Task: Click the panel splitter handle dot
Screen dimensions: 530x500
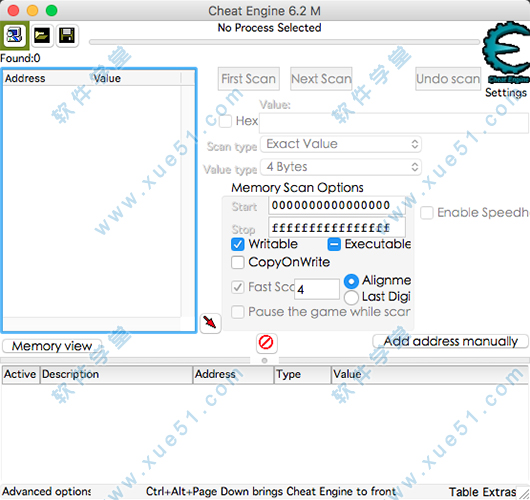Action: (x=265, y=360)
